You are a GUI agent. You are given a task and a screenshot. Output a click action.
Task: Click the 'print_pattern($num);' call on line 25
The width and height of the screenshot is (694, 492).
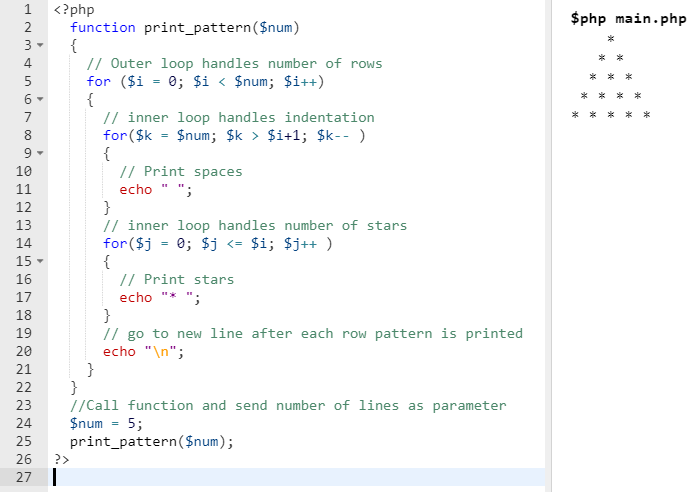pos(152,442)
